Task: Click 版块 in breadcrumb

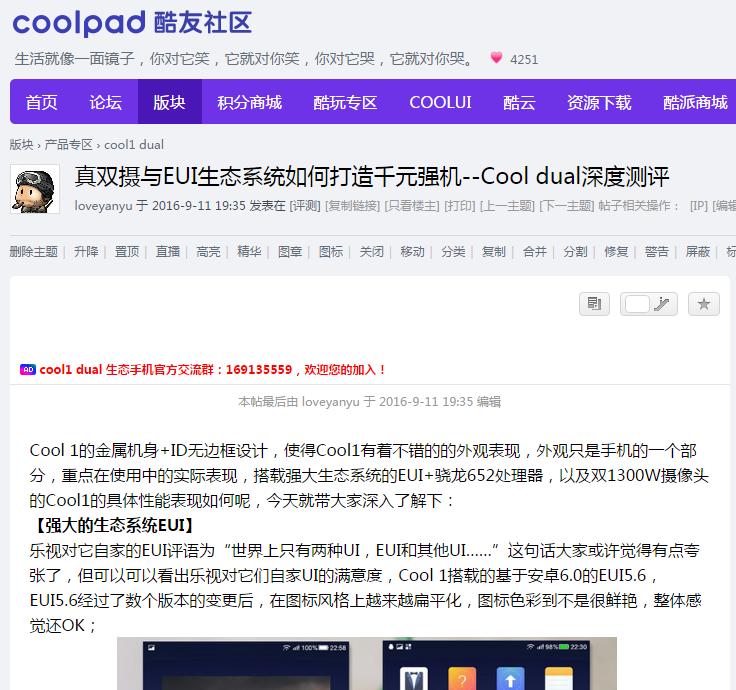Action: click(x=21, y=145)
